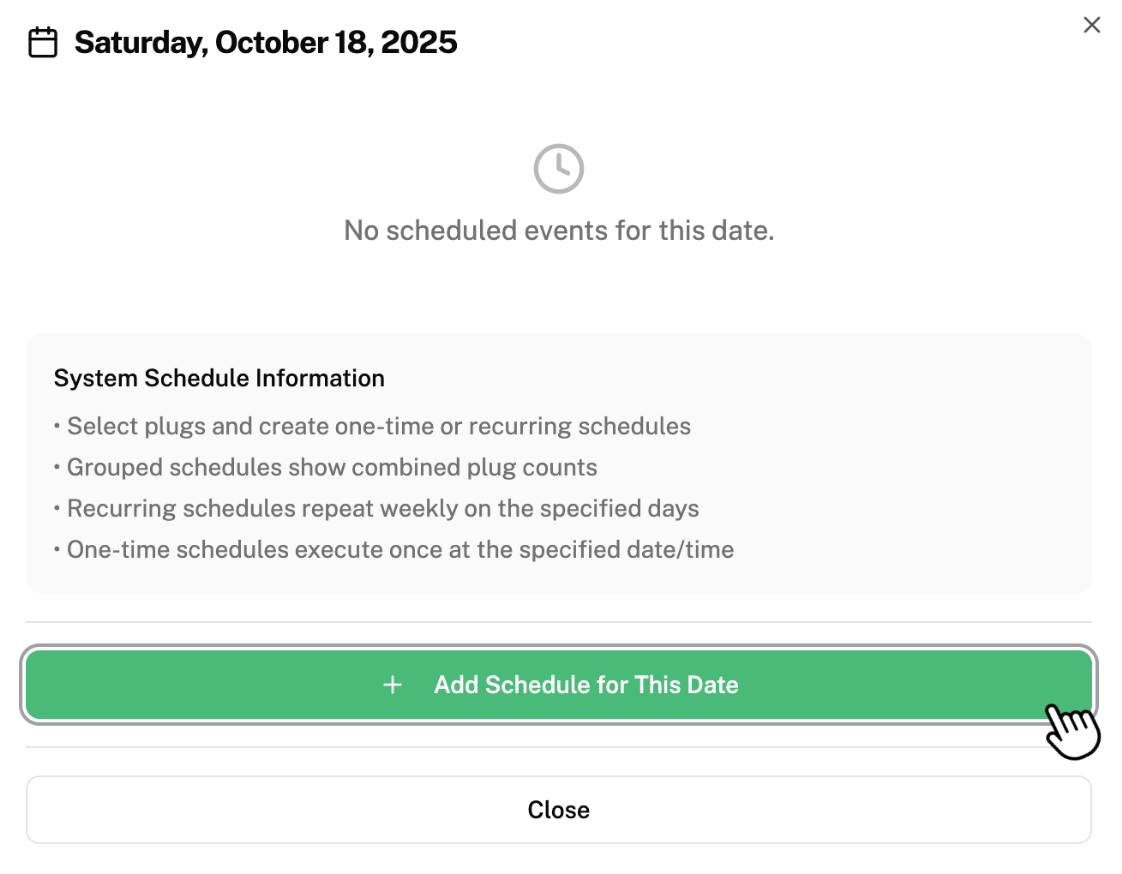Click the "No scheduled events" message text
Screen dimensions: 1122x874
pos(559,230)
